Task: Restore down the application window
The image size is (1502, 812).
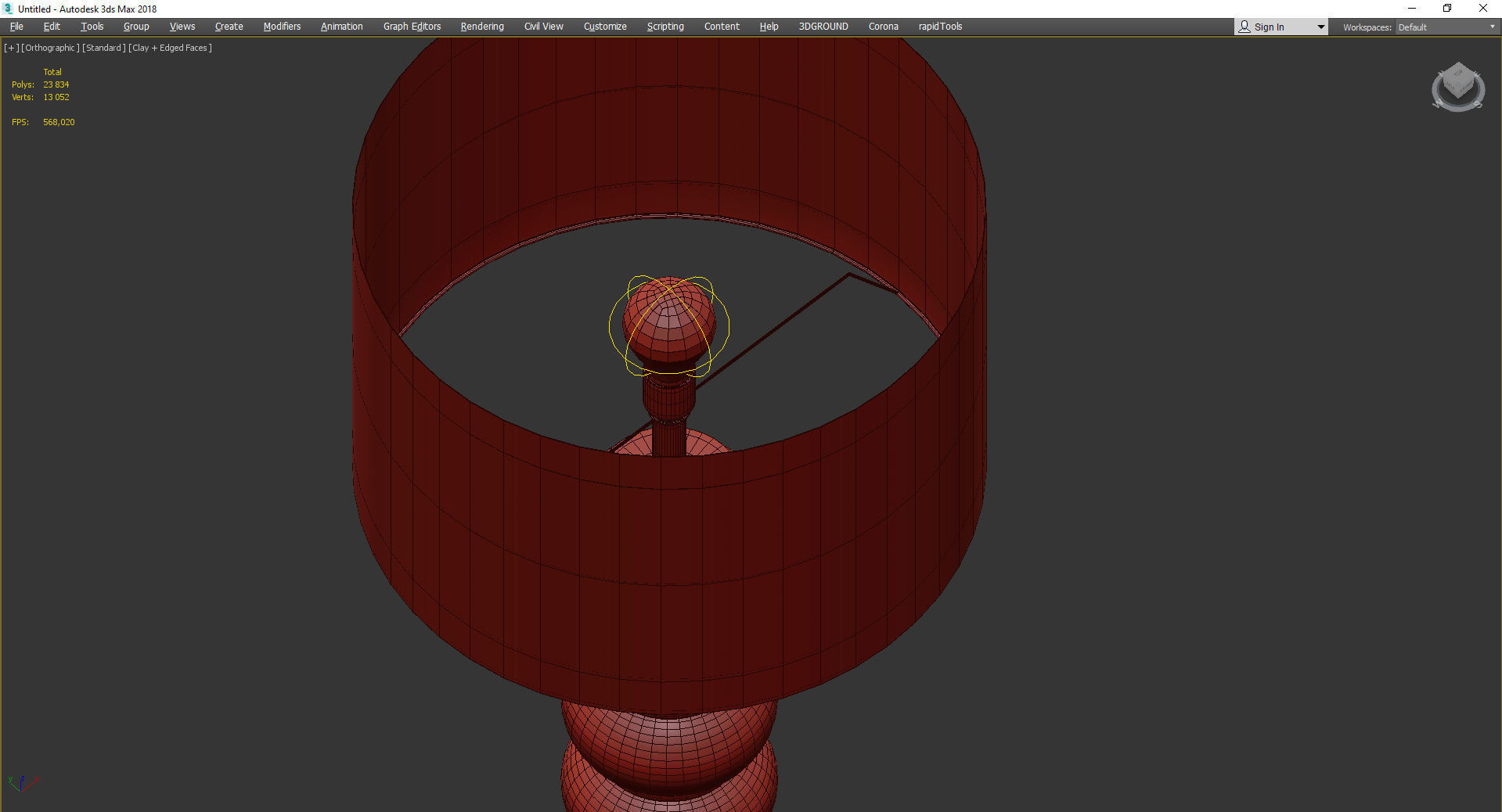Action: point(1447,9)
